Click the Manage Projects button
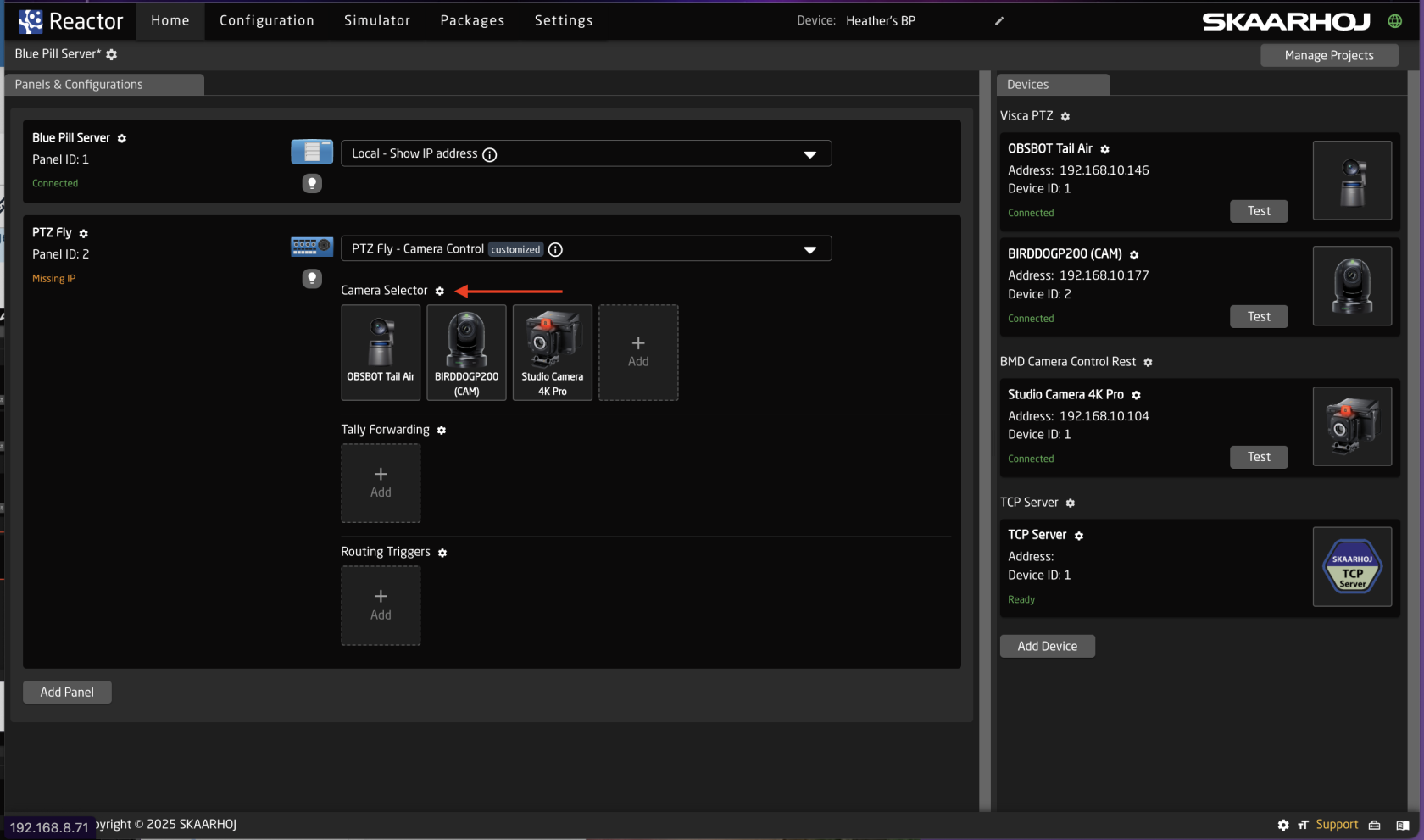Image resolution: width=1424 pixels, height=840 pixels. [1328, 55]
